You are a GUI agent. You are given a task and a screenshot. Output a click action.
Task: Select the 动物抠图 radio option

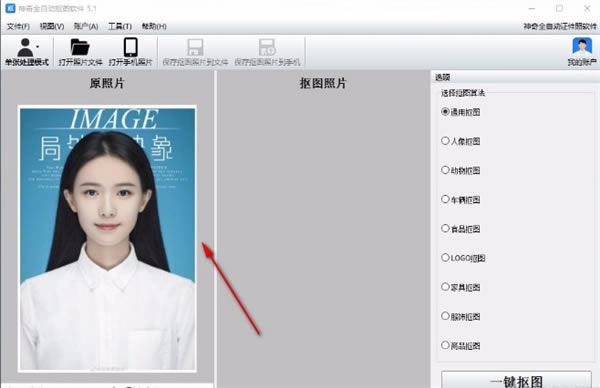click(445, 170)
